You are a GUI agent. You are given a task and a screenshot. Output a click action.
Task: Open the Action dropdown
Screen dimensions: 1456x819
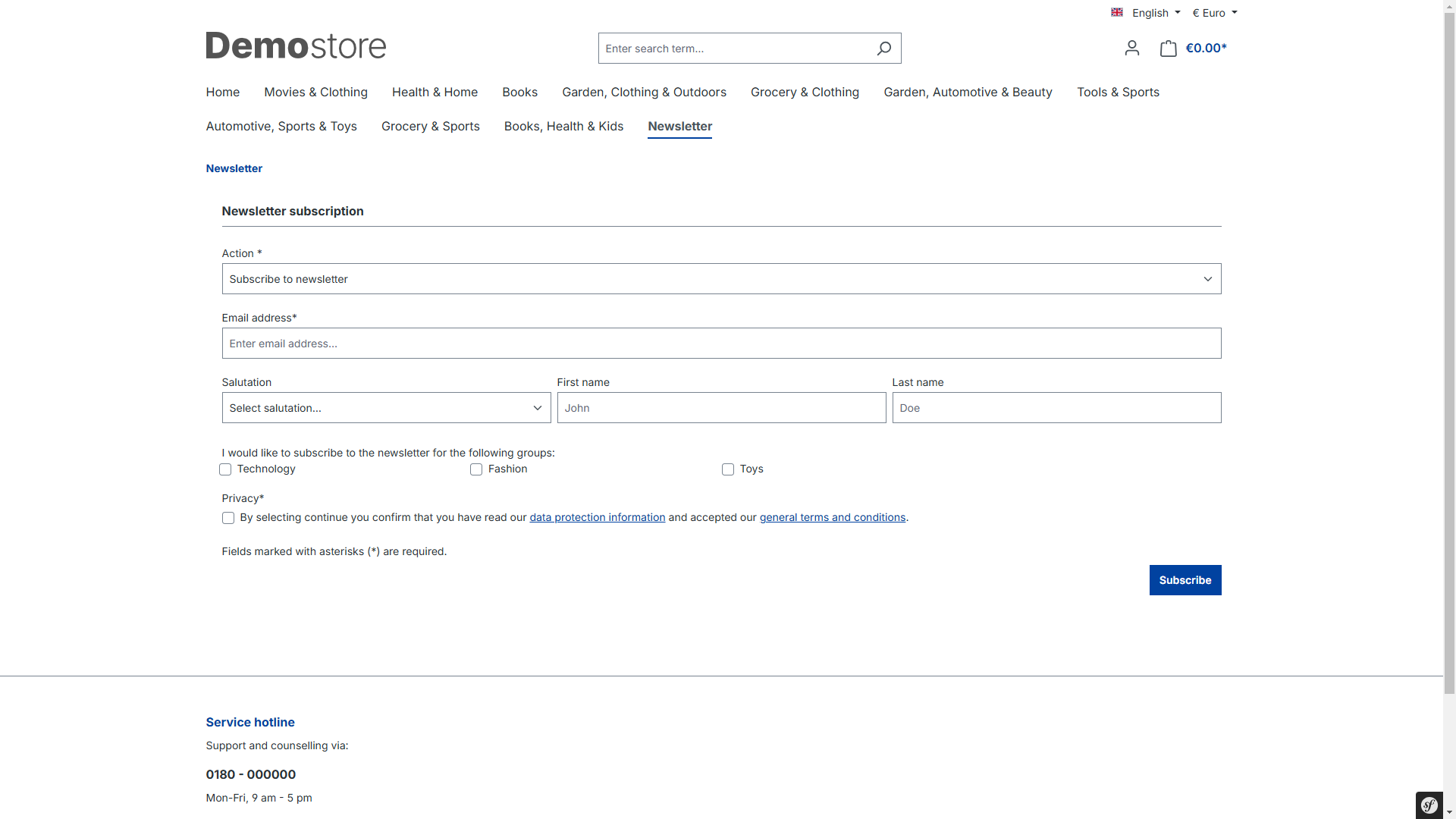pos(721,279)
